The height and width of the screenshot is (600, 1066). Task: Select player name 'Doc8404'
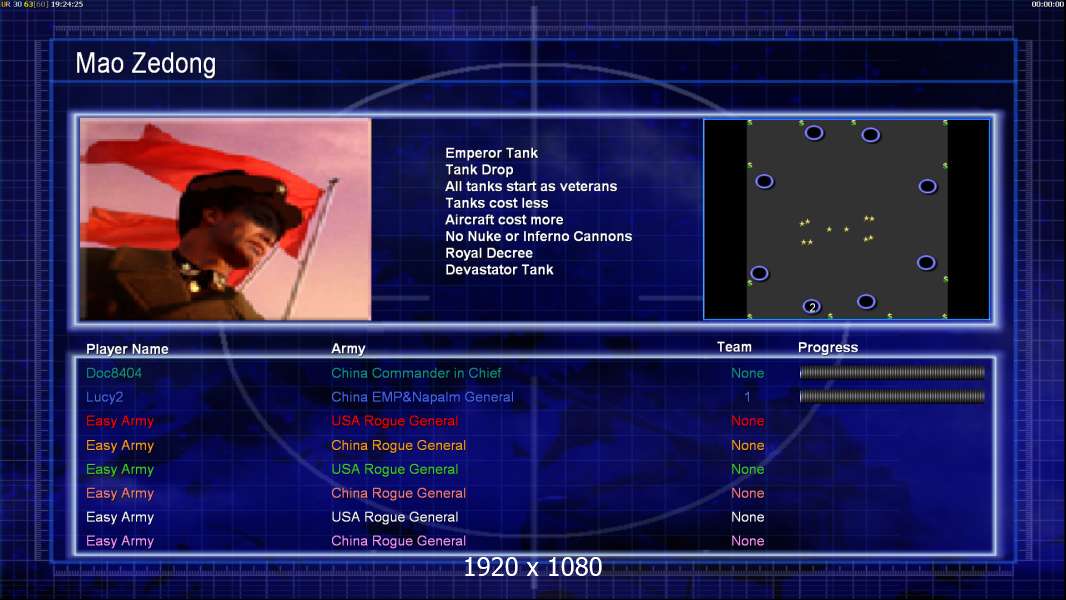coord(114,373)
